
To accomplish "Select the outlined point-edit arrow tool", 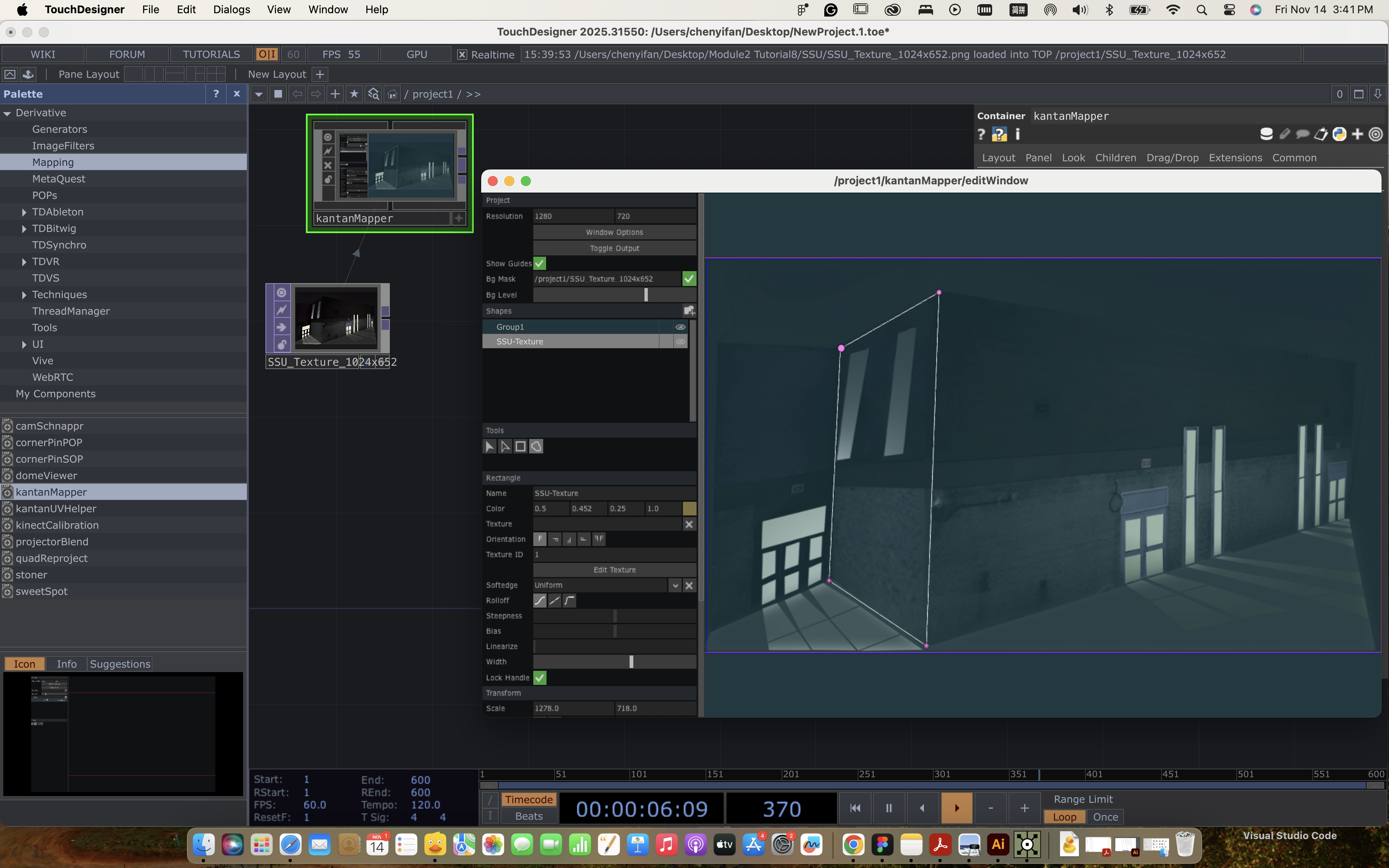I will (505, 446).
